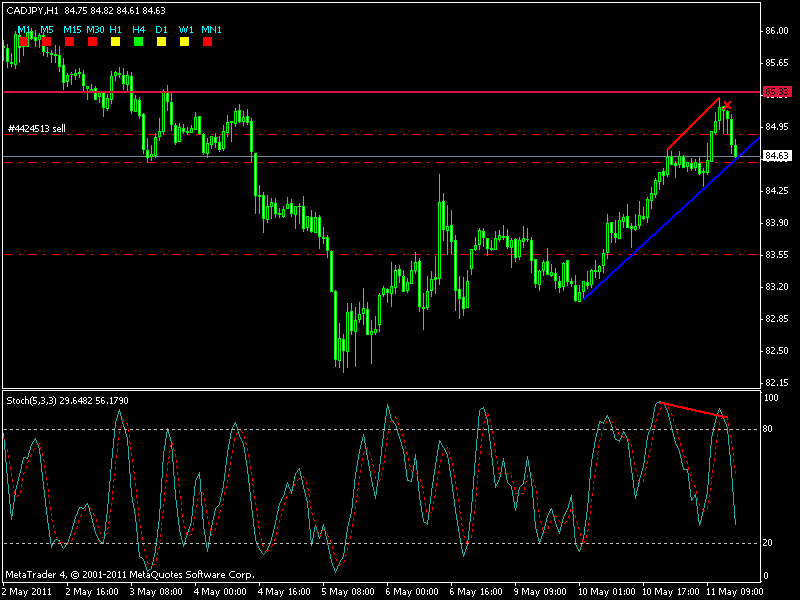Click the red M30 timeframe indicator square

pyautogui.click(x=92, y=41)
